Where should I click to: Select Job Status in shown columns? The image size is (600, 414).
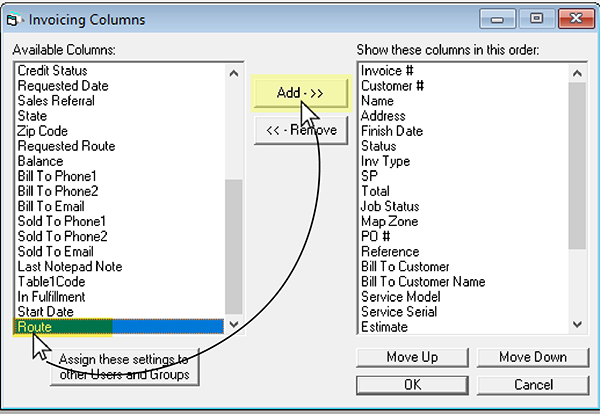coord(463,206)
